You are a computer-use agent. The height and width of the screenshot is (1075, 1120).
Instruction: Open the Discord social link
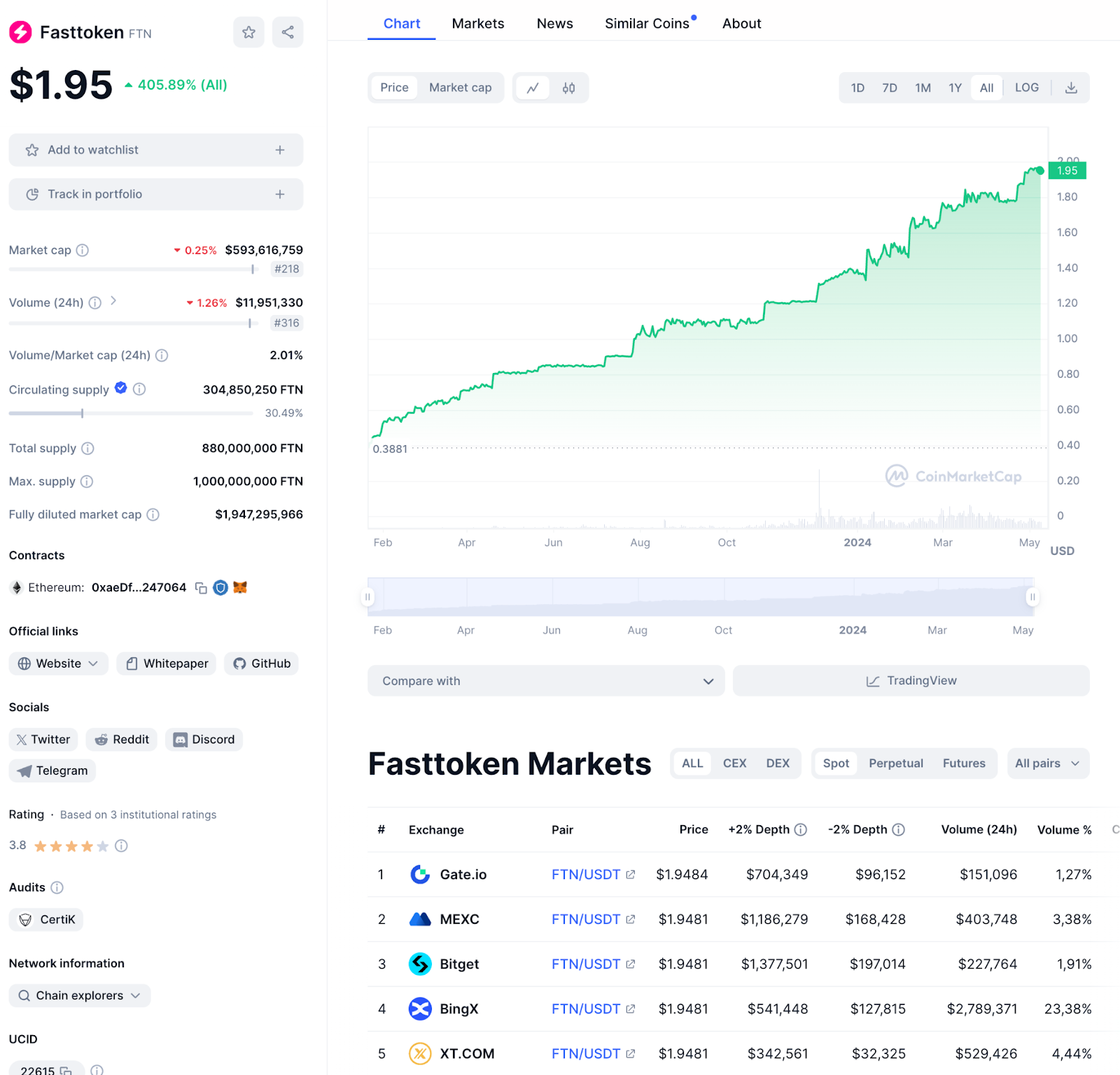point(204,740)
